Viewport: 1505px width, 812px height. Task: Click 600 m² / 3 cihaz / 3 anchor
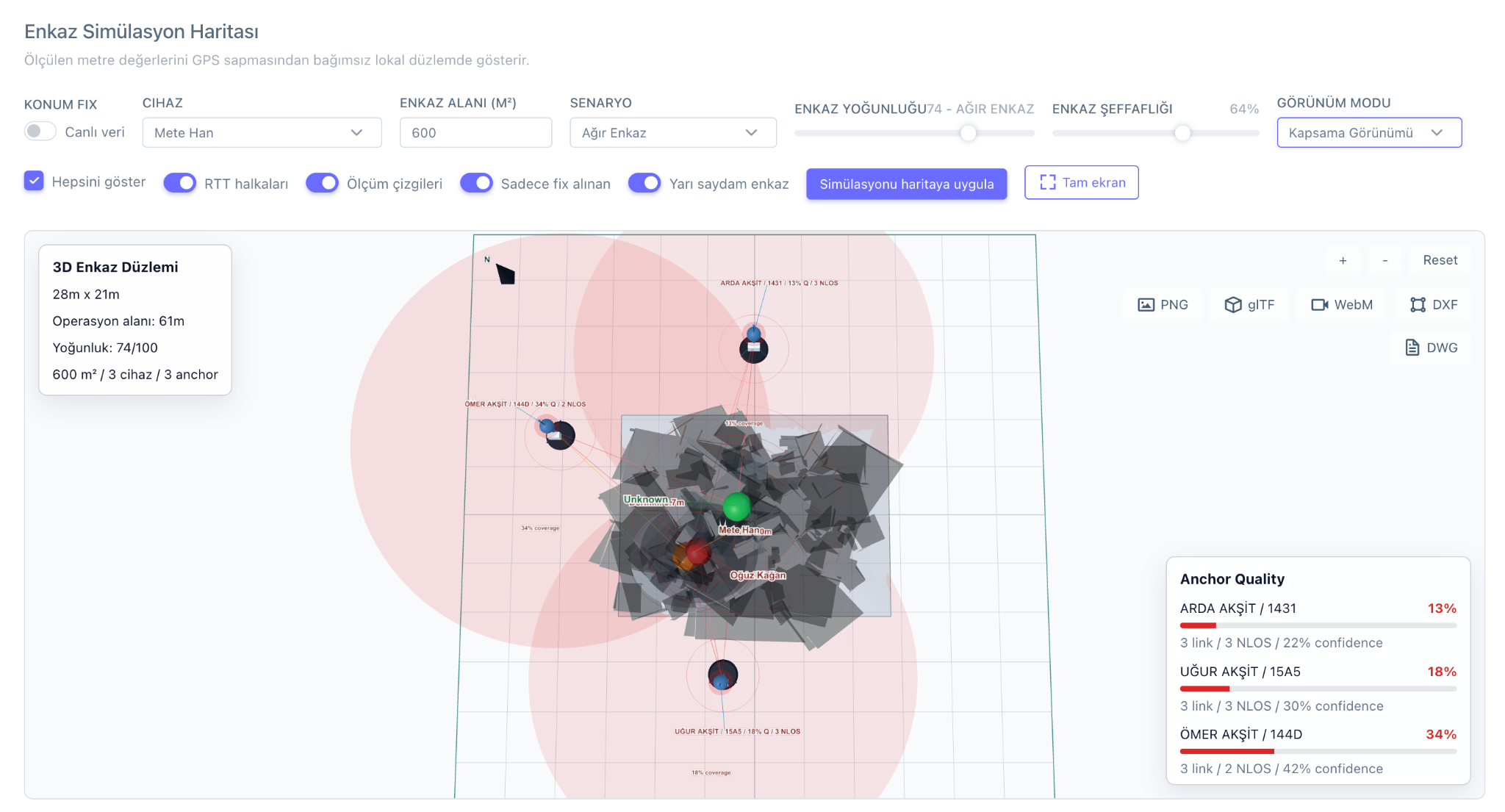tap(135, 374)
